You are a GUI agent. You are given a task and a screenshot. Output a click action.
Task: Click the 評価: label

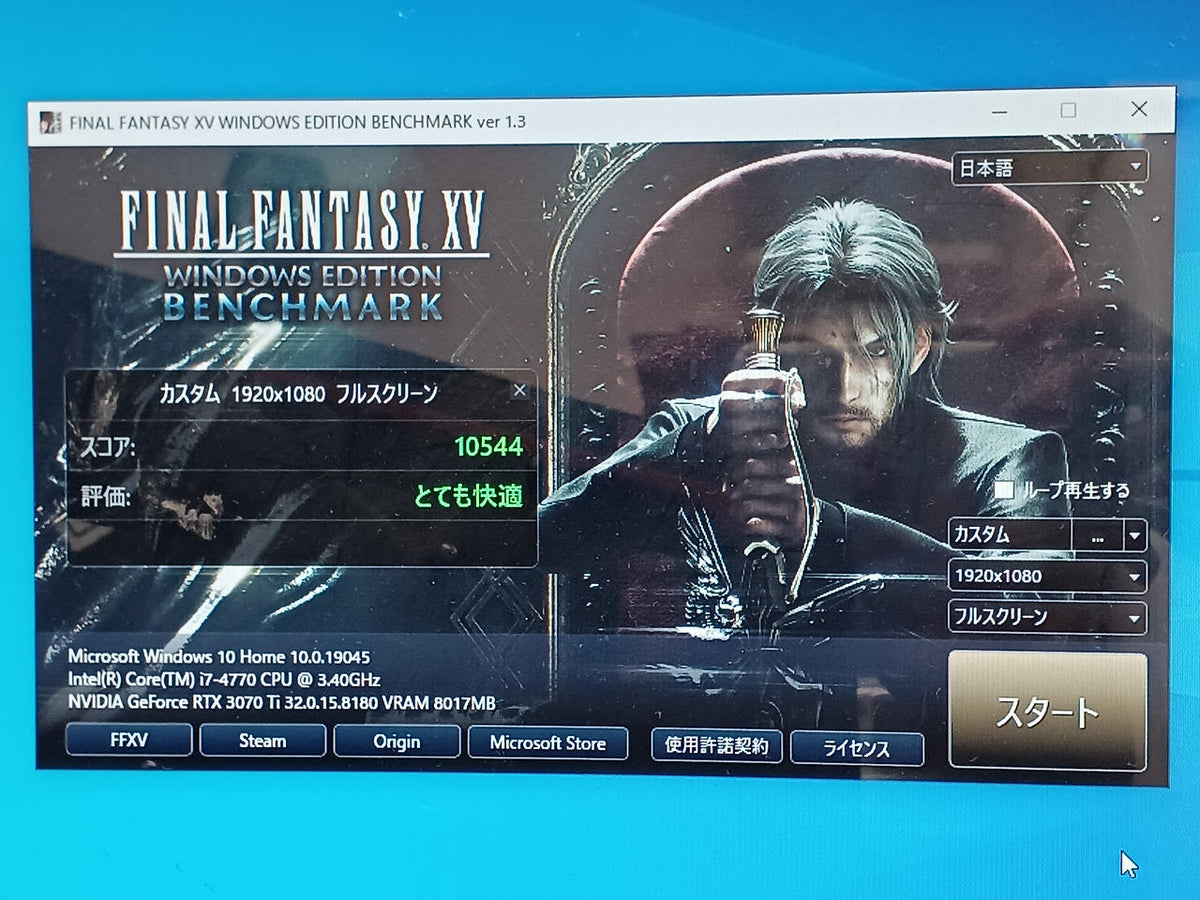pyautogui.click(x=105, y=496)
